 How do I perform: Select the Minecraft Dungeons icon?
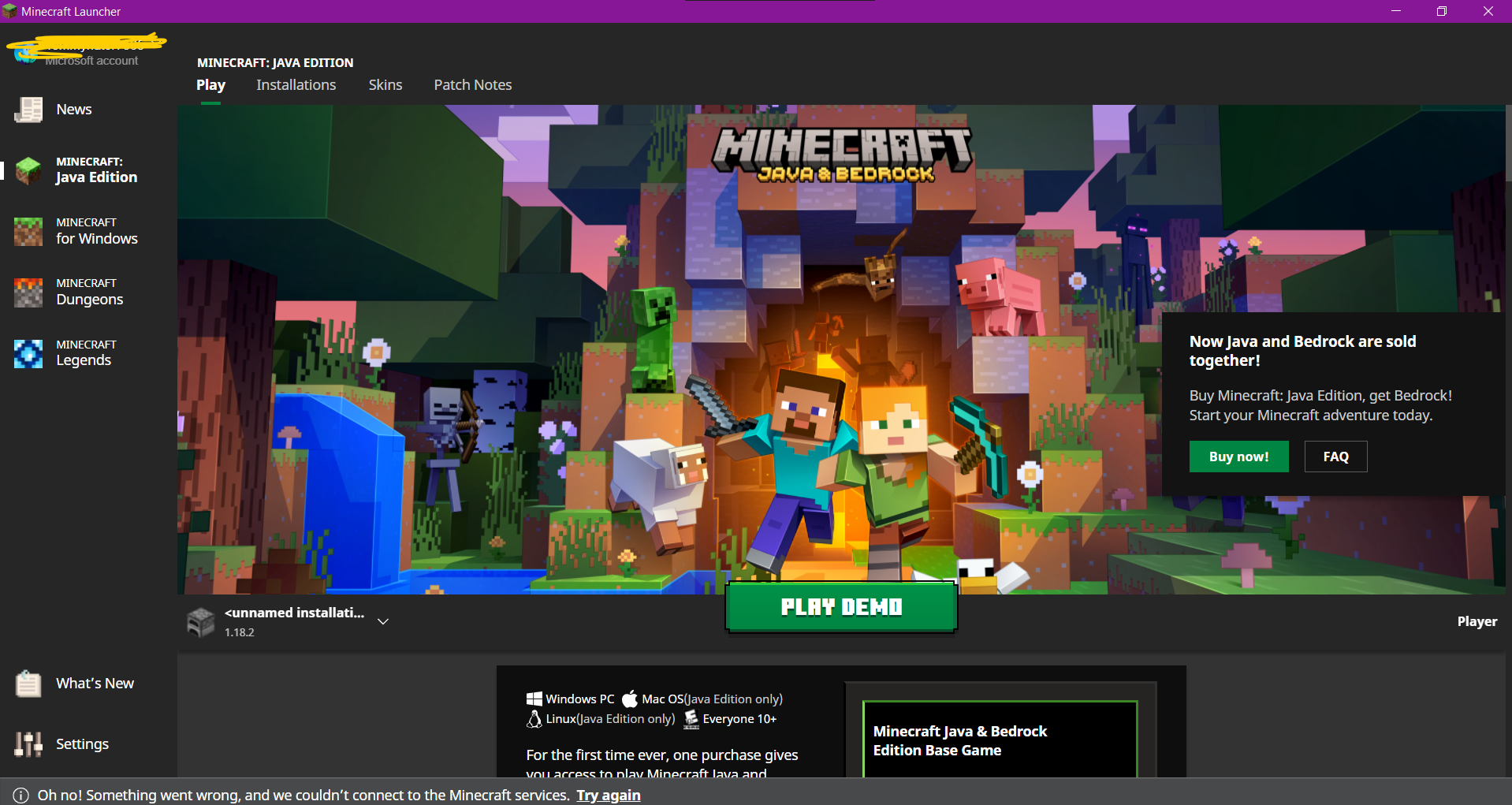[28, 293]
